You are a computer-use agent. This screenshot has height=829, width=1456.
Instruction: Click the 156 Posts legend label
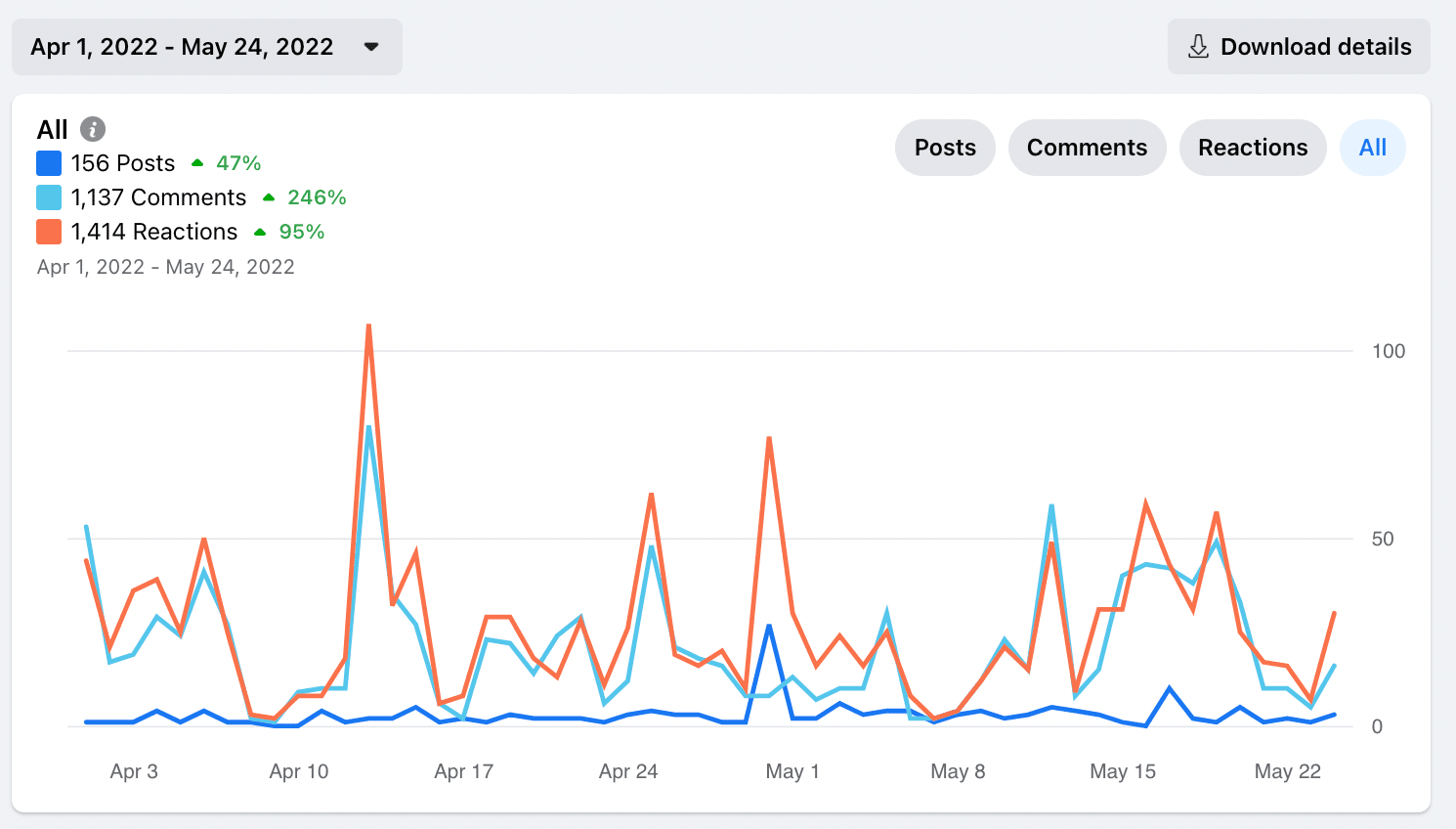123,163
